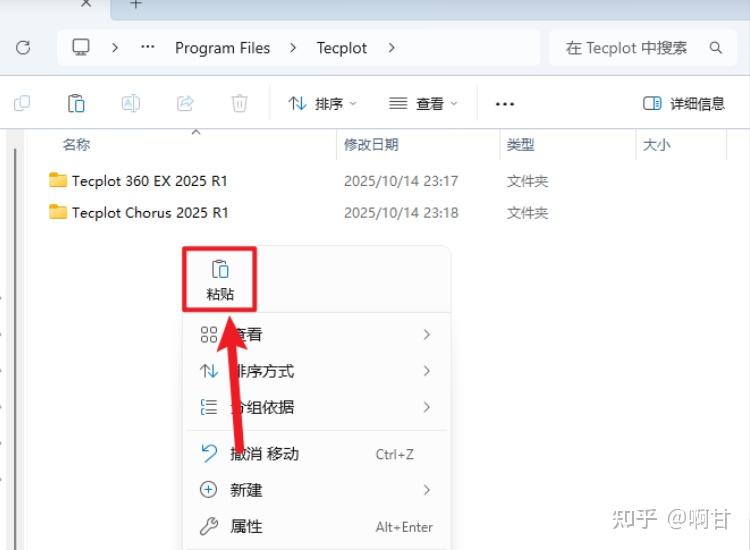The height and width of the screenshot is (550, 750).
Task: Click date 2025/10/14 23:17 cell
Action: tap(401, 181)
